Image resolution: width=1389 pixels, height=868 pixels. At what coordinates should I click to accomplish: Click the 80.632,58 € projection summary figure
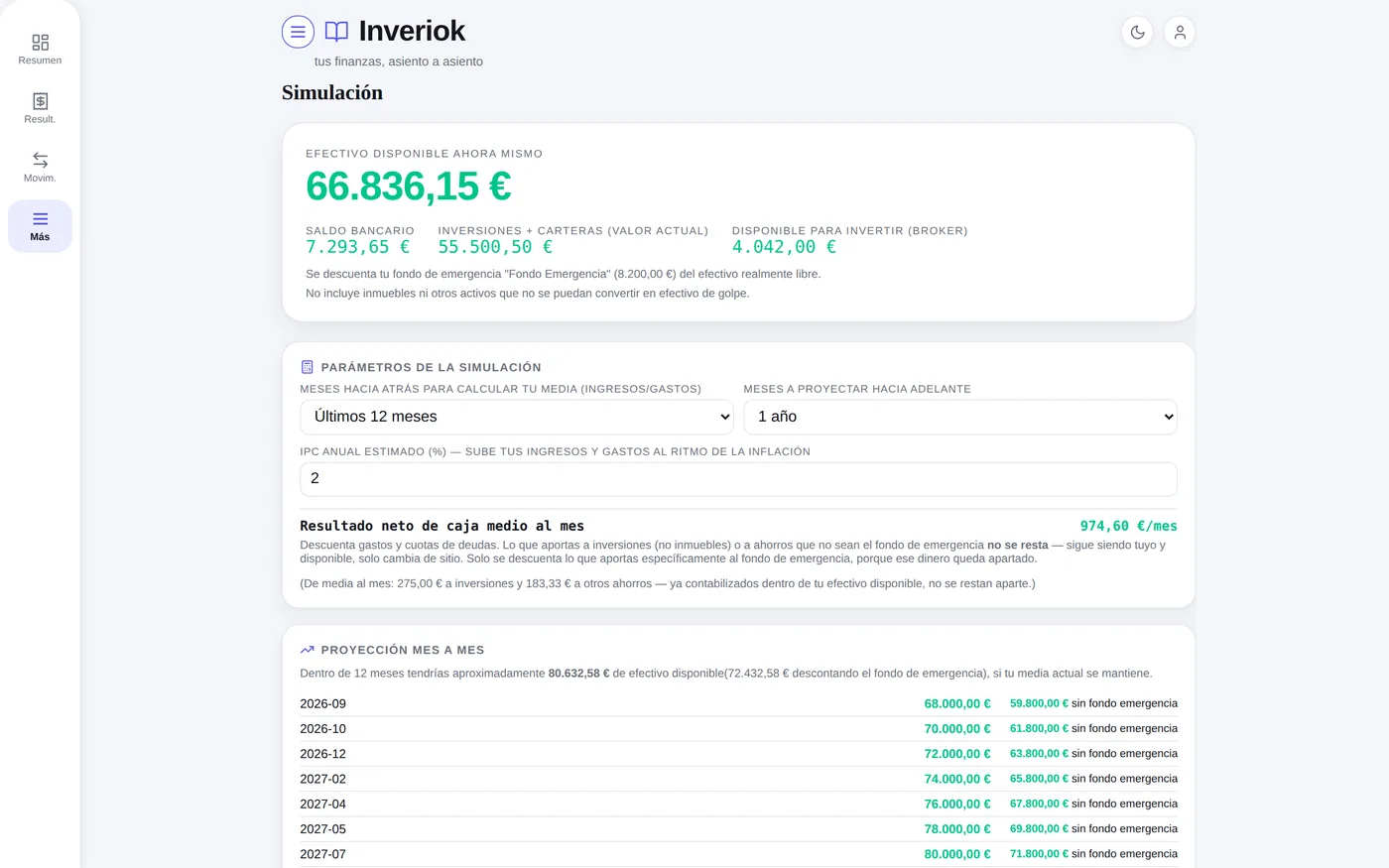(578, 674)
